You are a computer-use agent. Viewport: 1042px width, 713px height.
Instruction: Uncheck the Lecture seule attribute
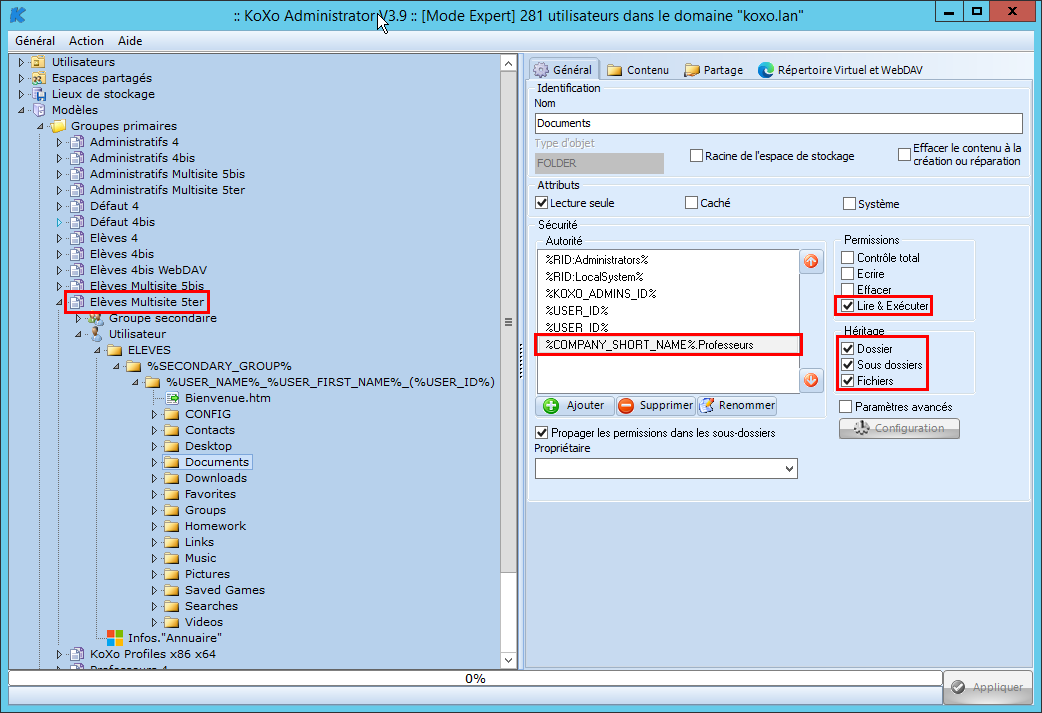point(542,203)
